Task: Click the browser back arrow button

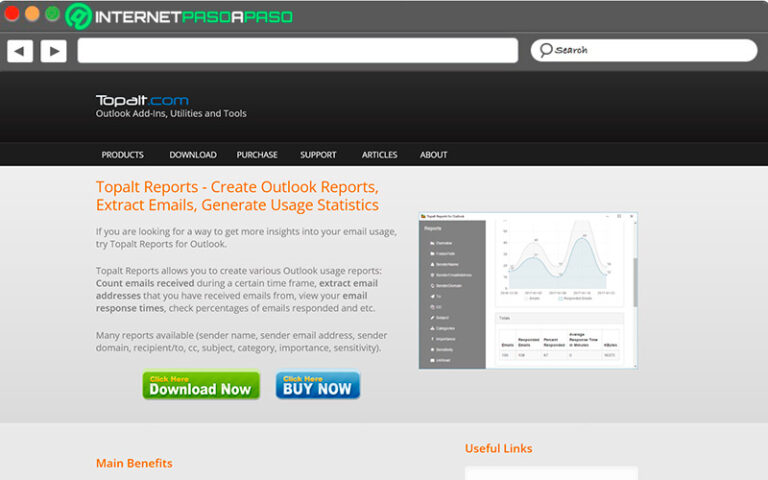Action: (20, 51)
